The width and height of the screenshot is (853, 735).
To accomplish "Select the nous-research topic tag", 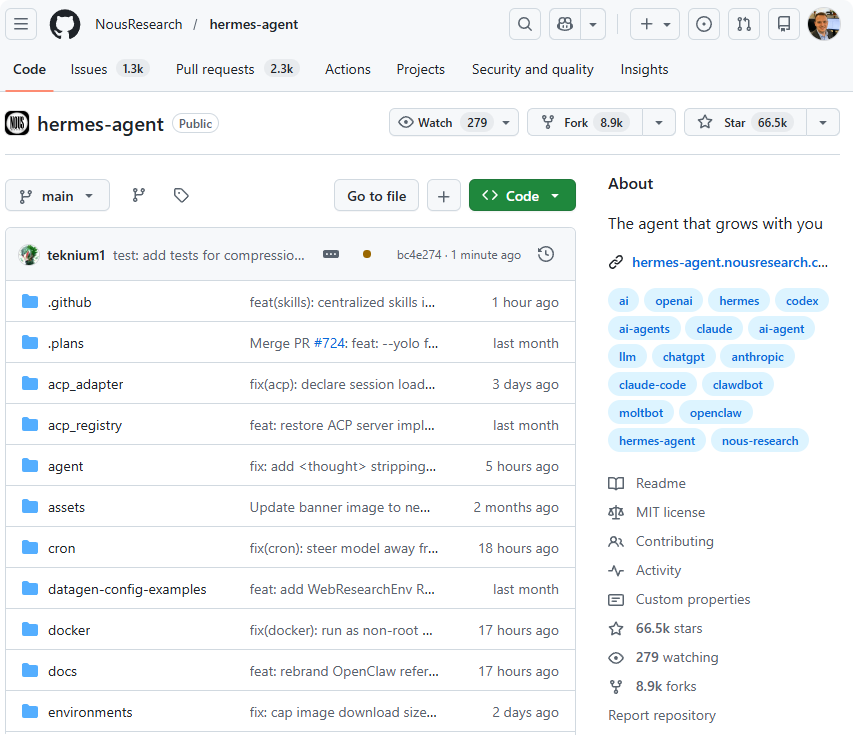I will [760, 441].
